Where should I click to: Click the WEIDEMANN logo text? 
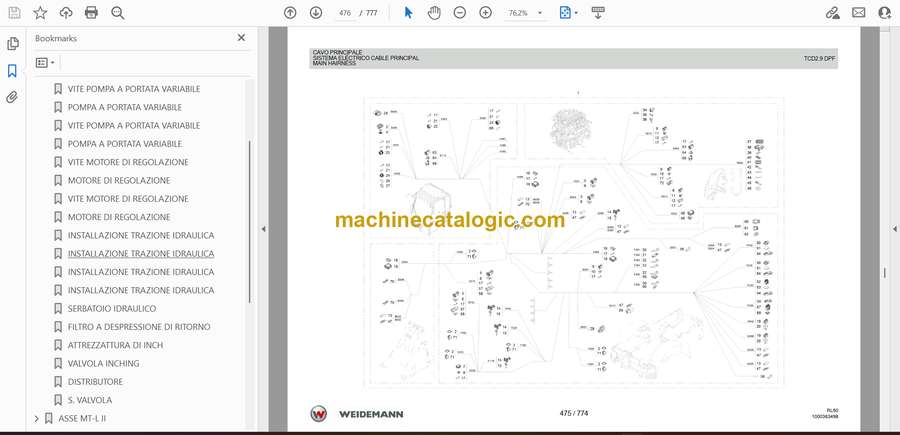click(371, 414)
